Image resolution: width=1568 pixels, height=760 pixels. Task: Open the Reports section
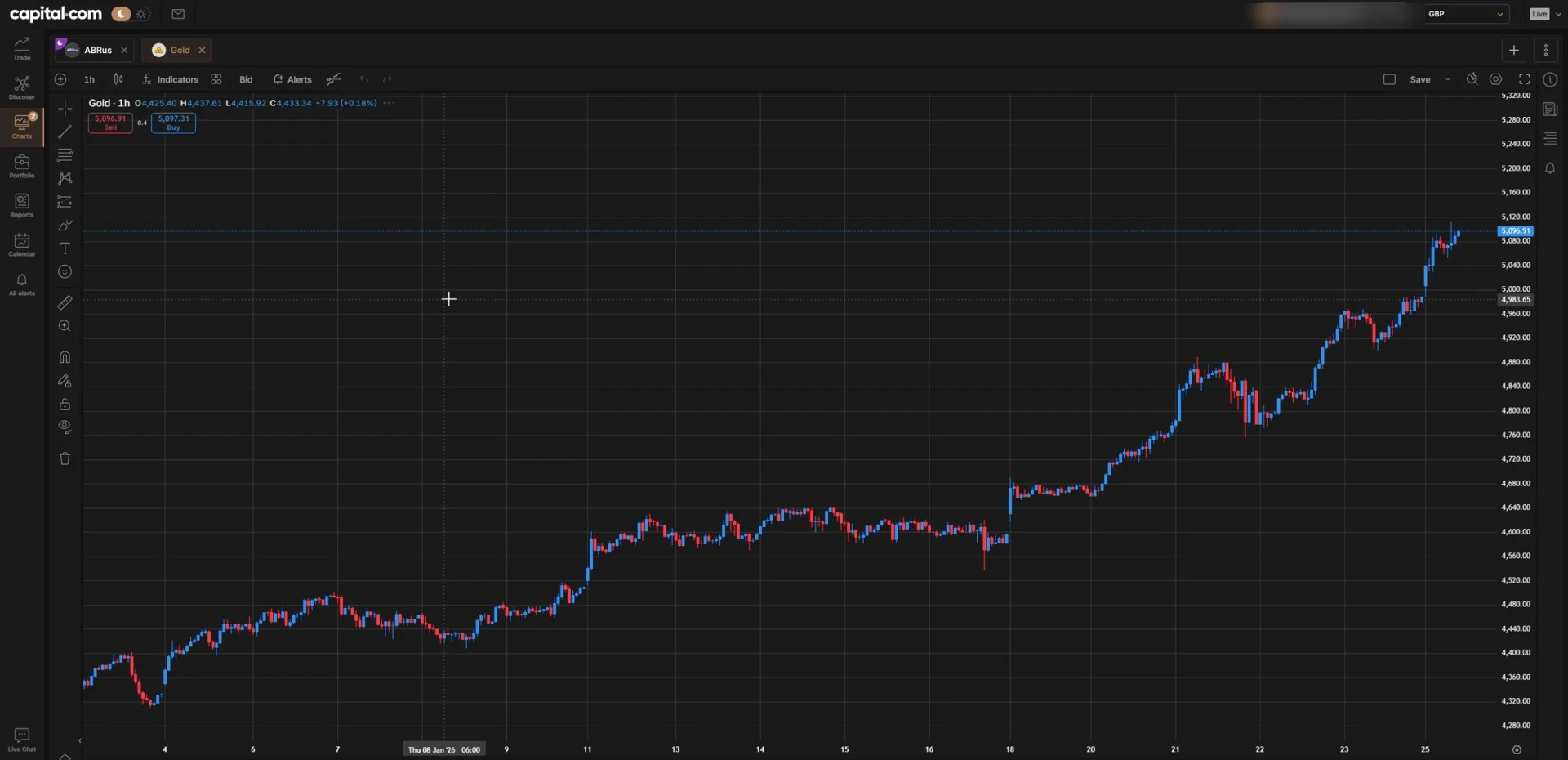point(22,205)
